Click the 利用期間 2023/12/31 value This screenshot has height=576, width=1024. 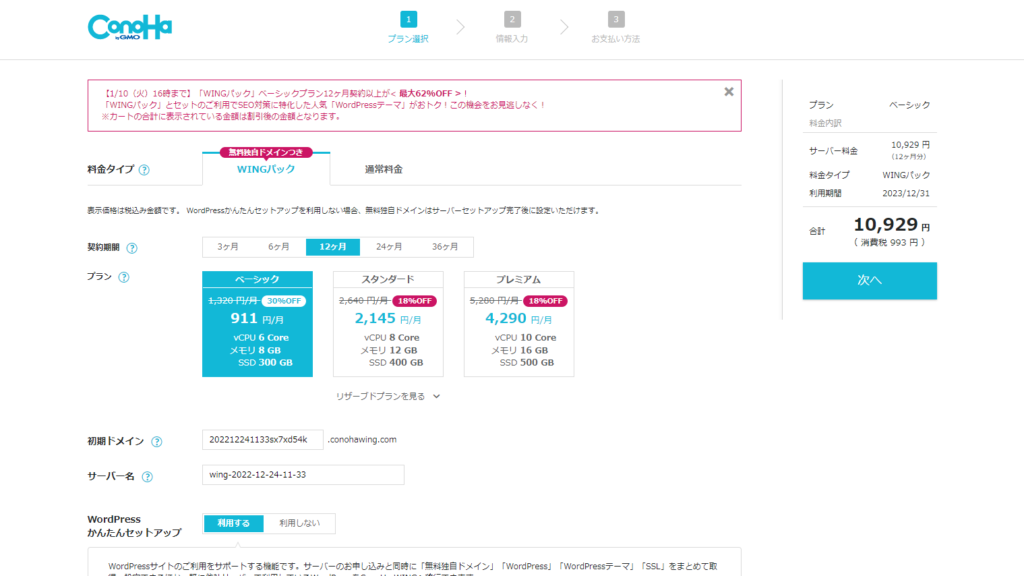point(906,193)
